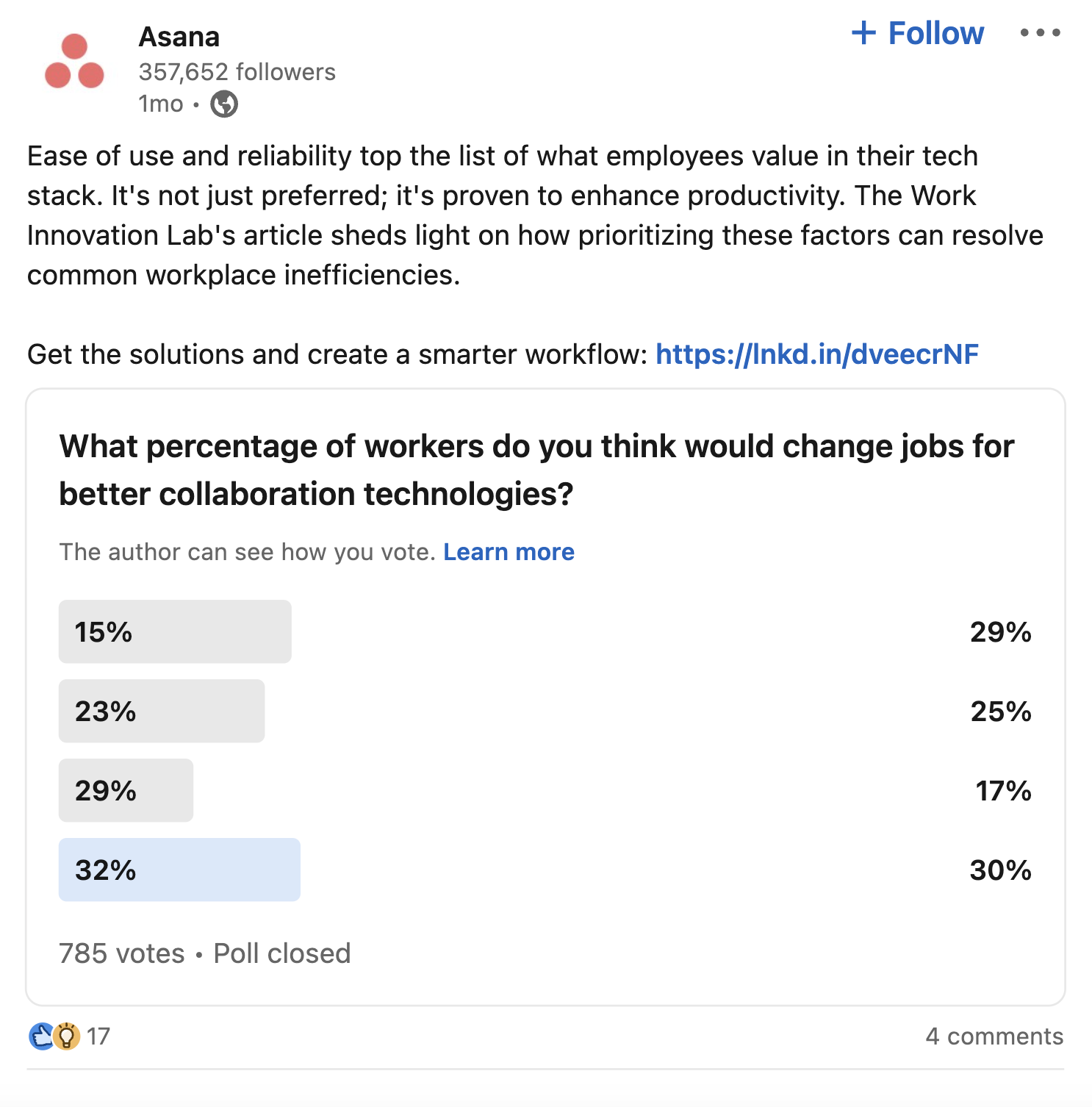Select the 23% poll option
Viewport: 1092px width, 1107px height.
[162, 710]
